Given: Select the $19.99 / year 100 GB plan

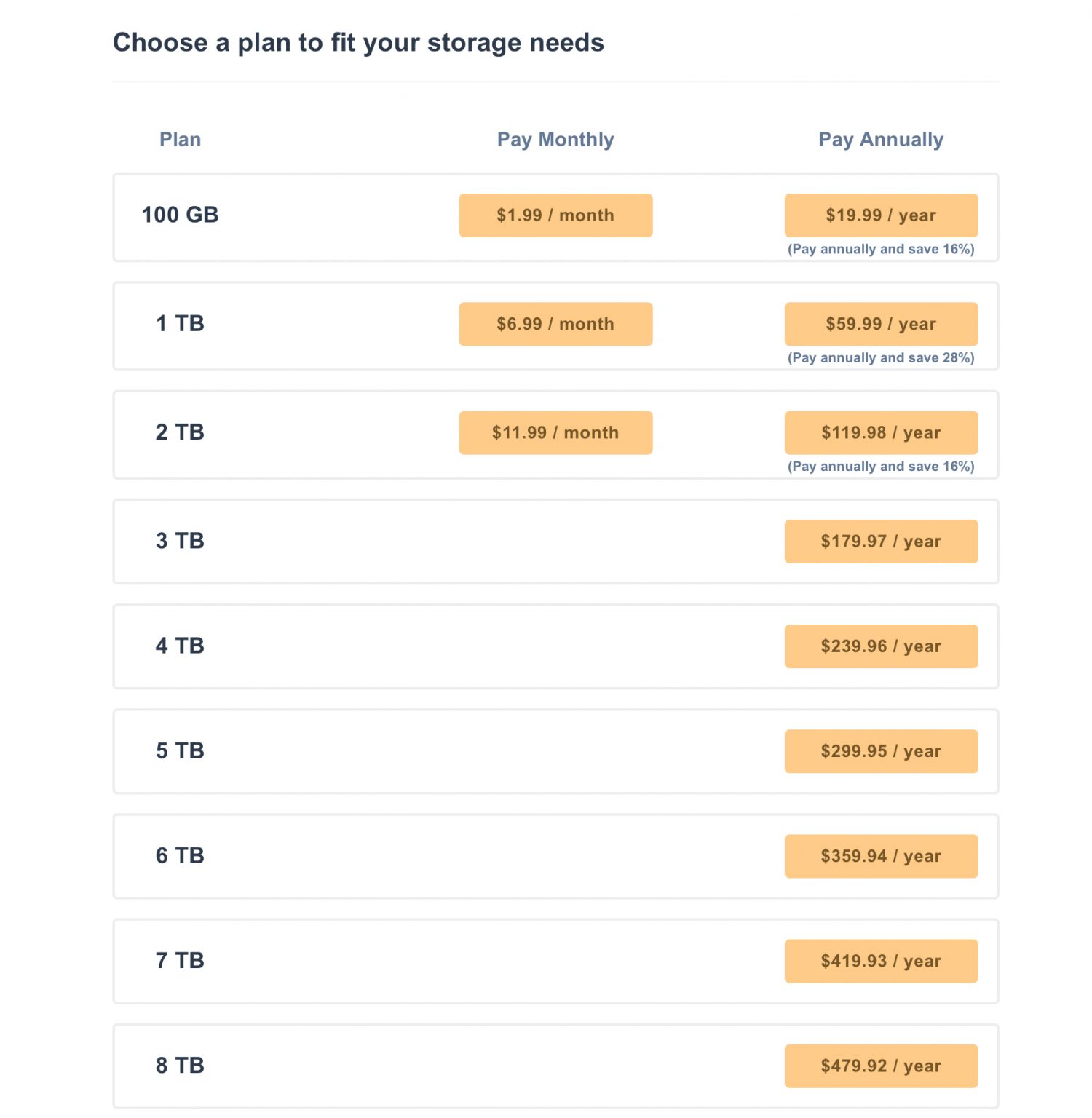Looking at the screenshot, I should 881,215.
